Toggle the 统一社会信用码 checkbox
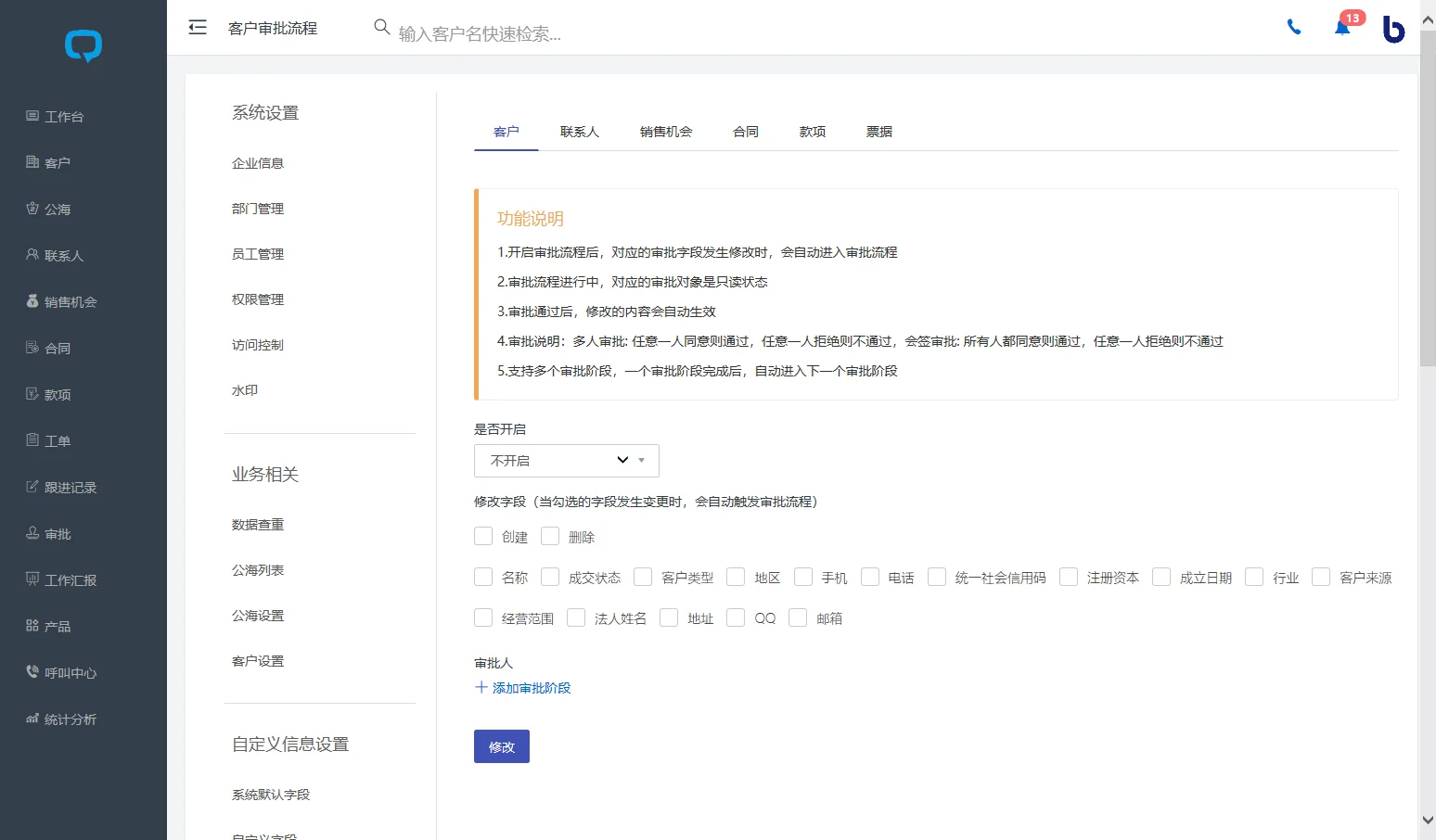The image size is (1436, 840). click(937, 577)
